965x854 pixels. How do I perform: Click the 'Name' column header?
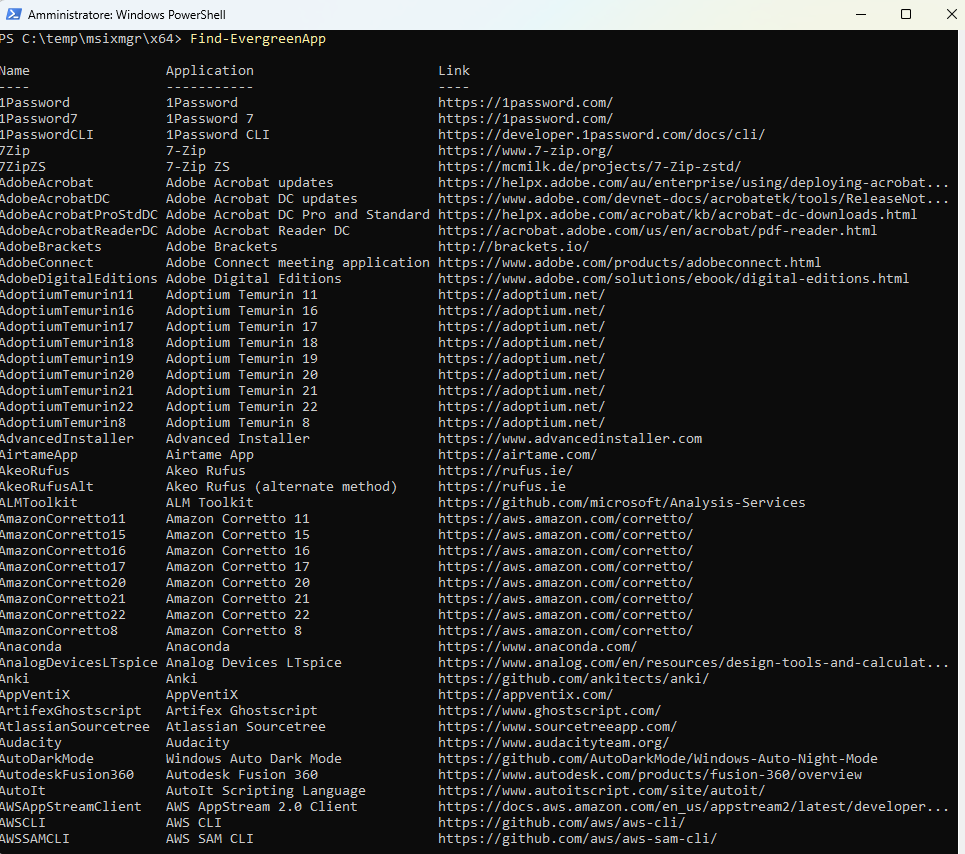point(15,71)
